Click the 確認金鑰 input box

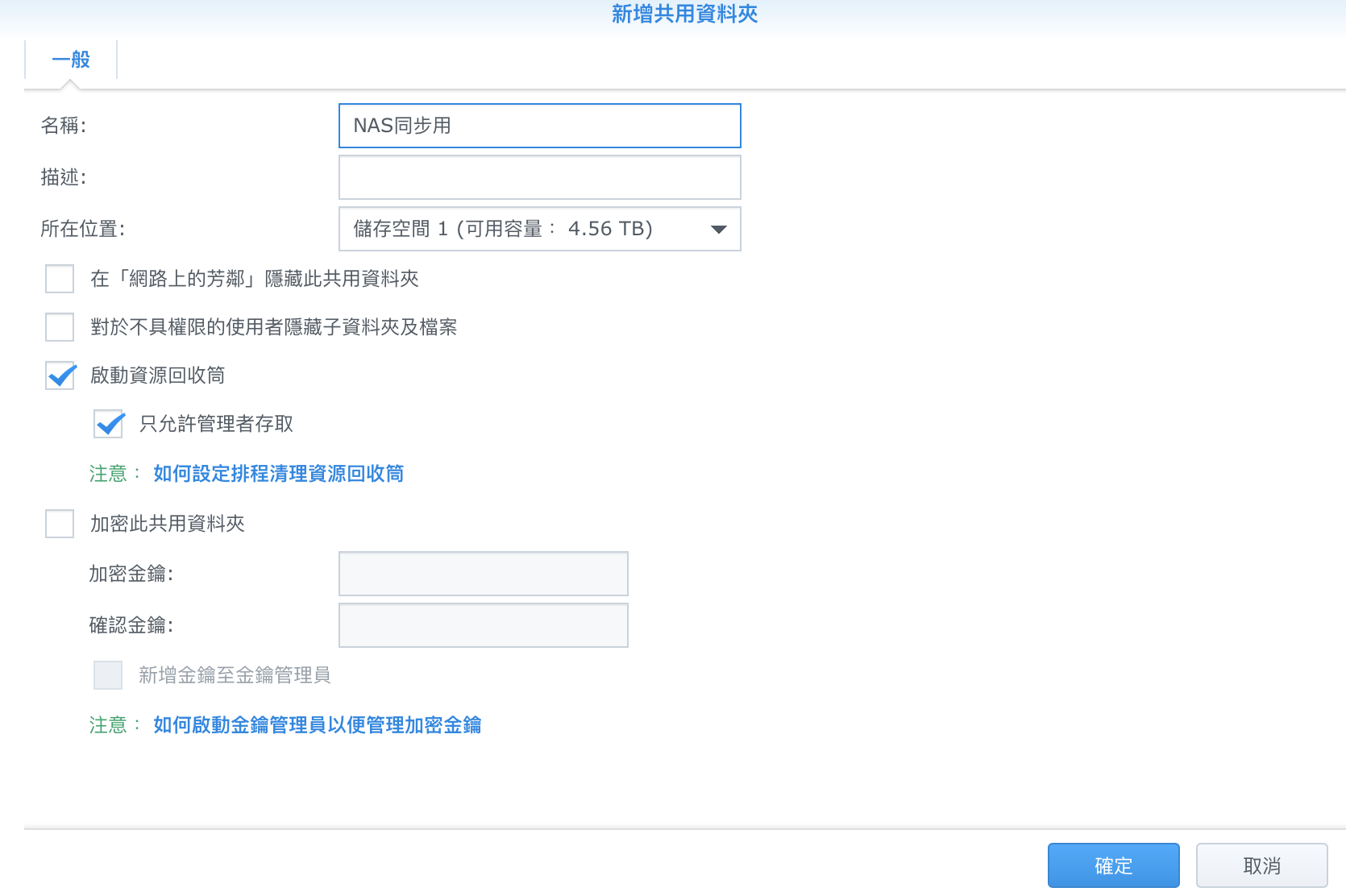pos(483,625)
